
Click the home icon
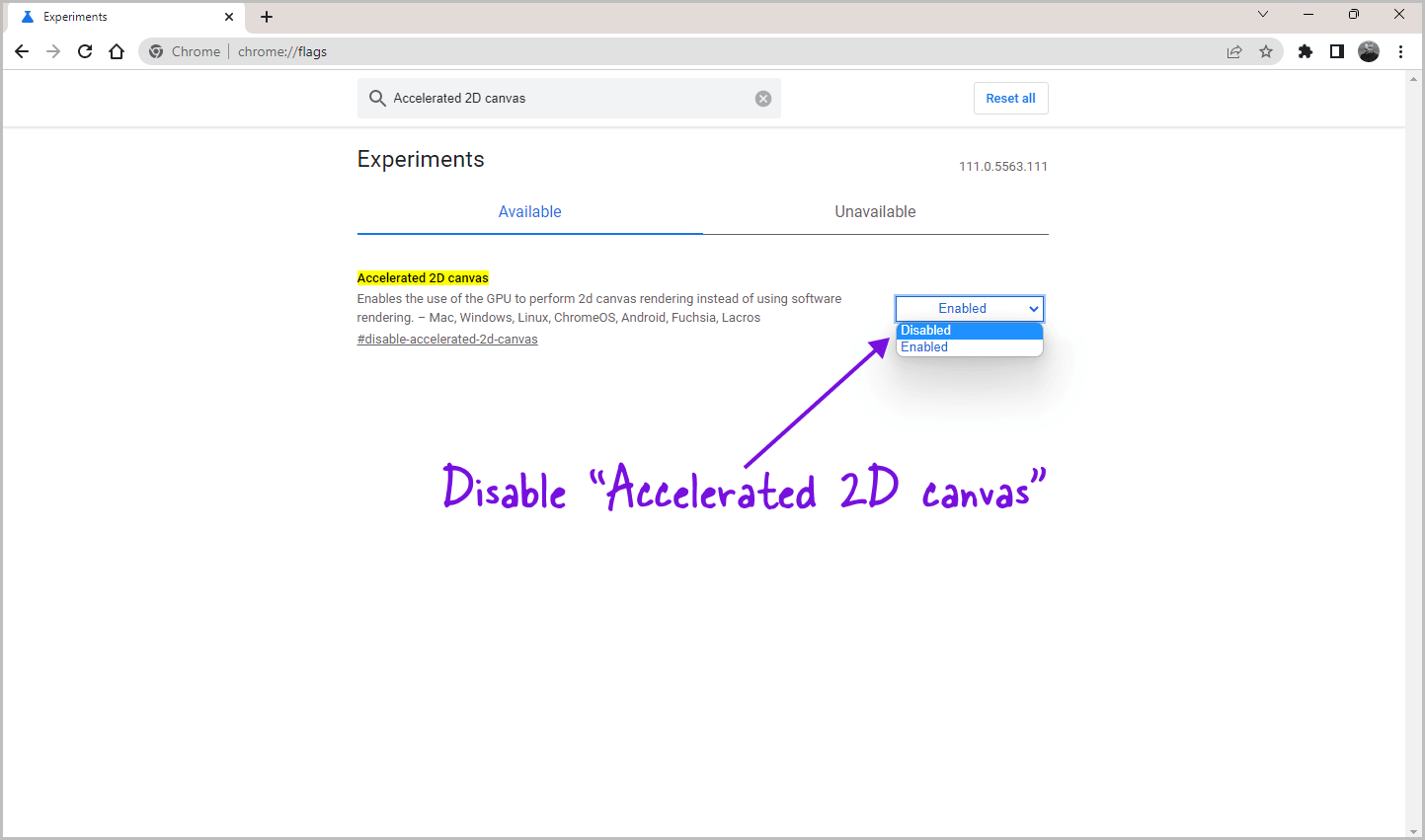(117, 51)
